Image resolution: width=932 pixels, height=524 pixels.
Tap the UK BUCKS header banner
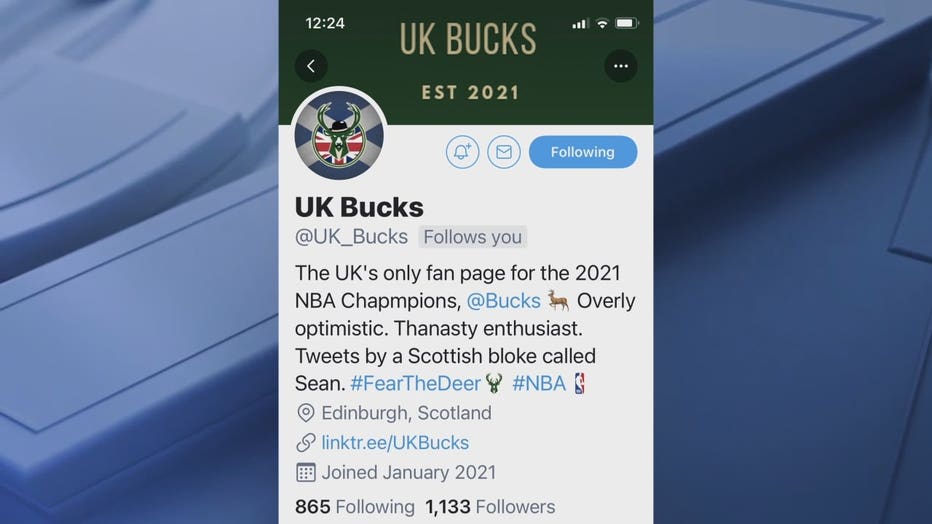pyautogui.click(x=466, y=62)
